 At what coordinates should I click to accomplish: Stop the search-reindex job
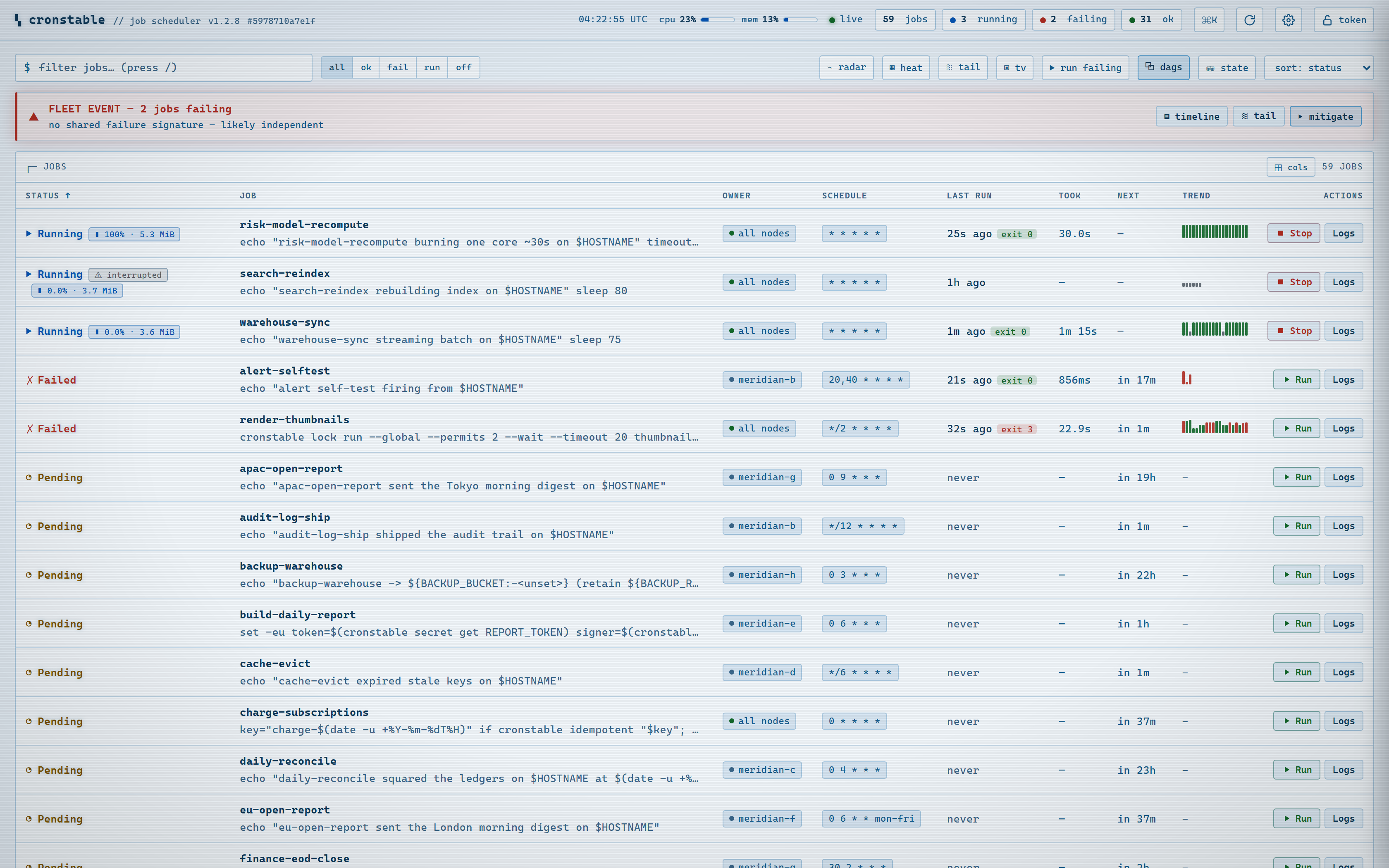(x=1293, y=282)
